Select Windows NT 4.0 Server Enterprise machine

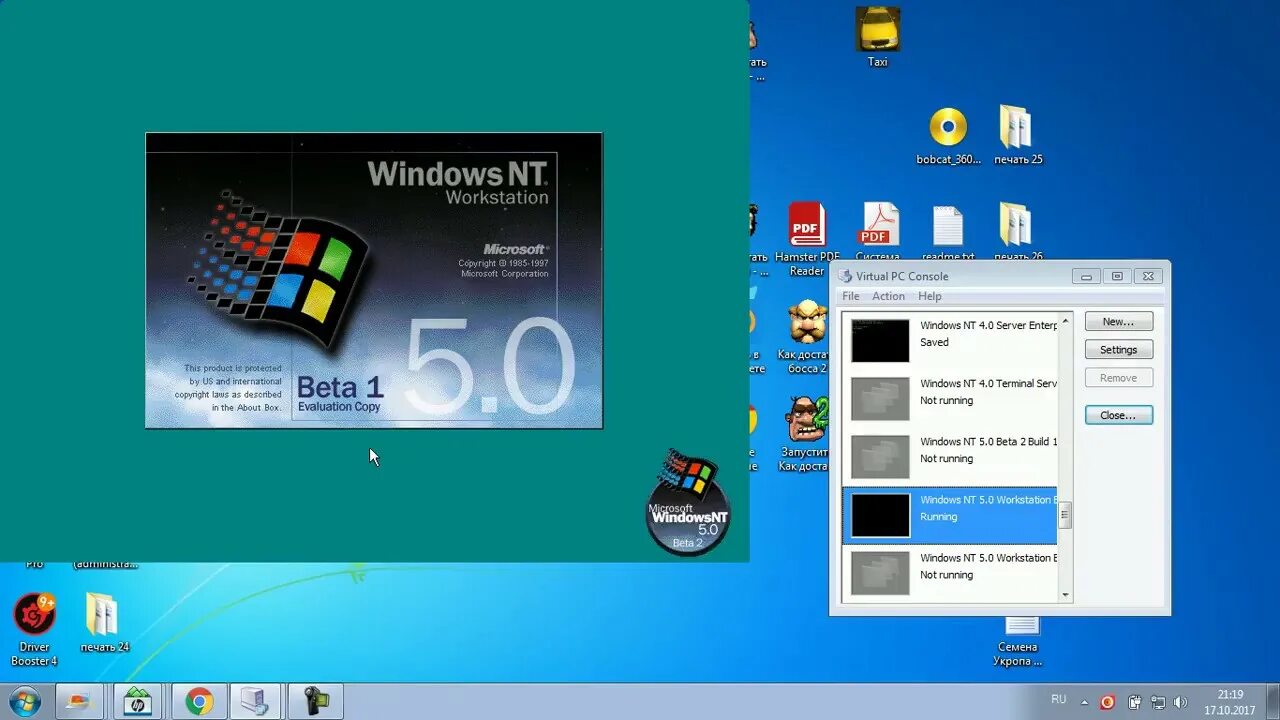pos(949,341)
